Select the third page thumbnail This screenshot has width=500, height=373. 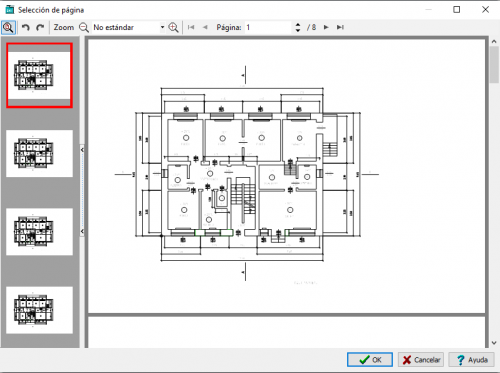point(39,232)
